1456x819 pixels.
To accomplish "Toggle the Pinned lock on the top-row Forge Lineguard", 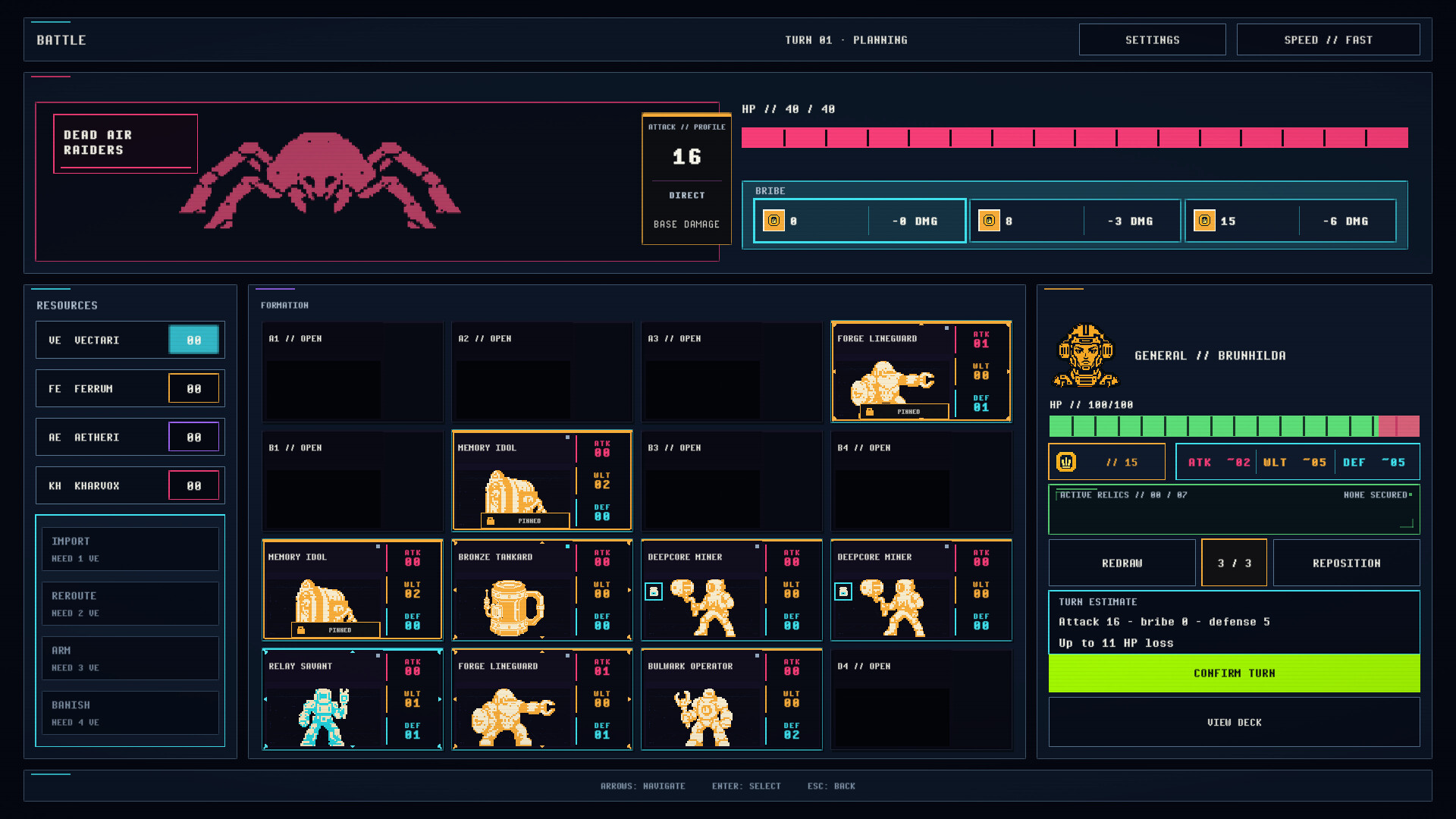I will (905, 412).
